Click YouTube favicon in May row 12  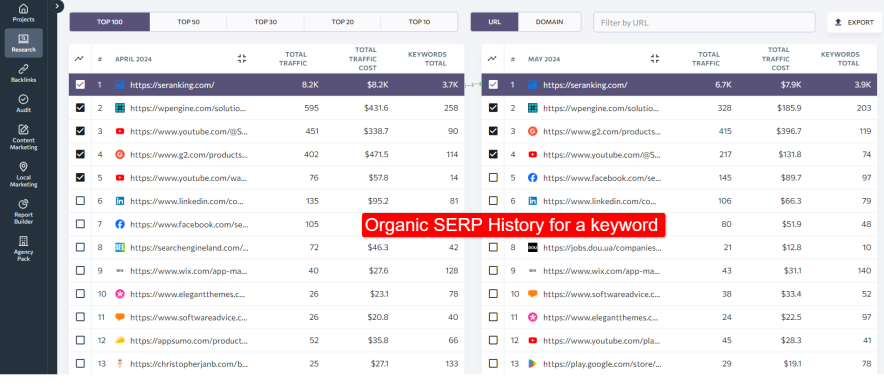533,340
